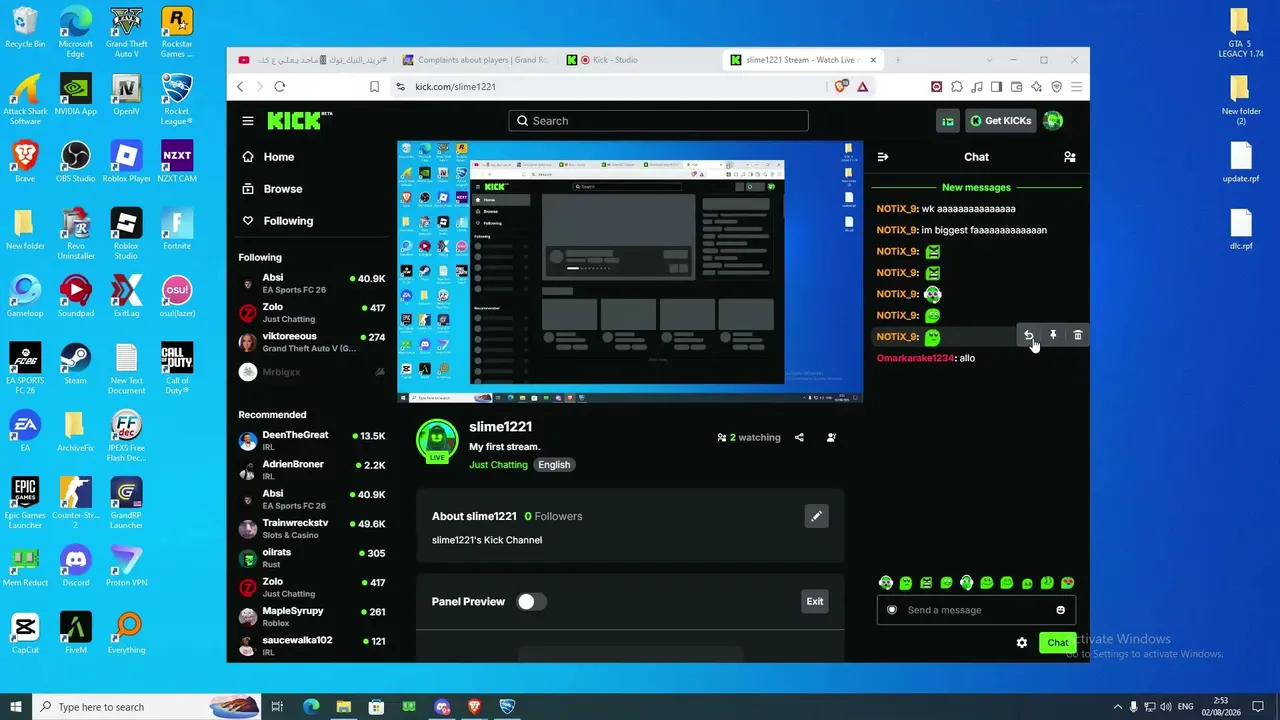Click the chat identity shield icon
1280x720 pixels.
click(x=893, y=610)
